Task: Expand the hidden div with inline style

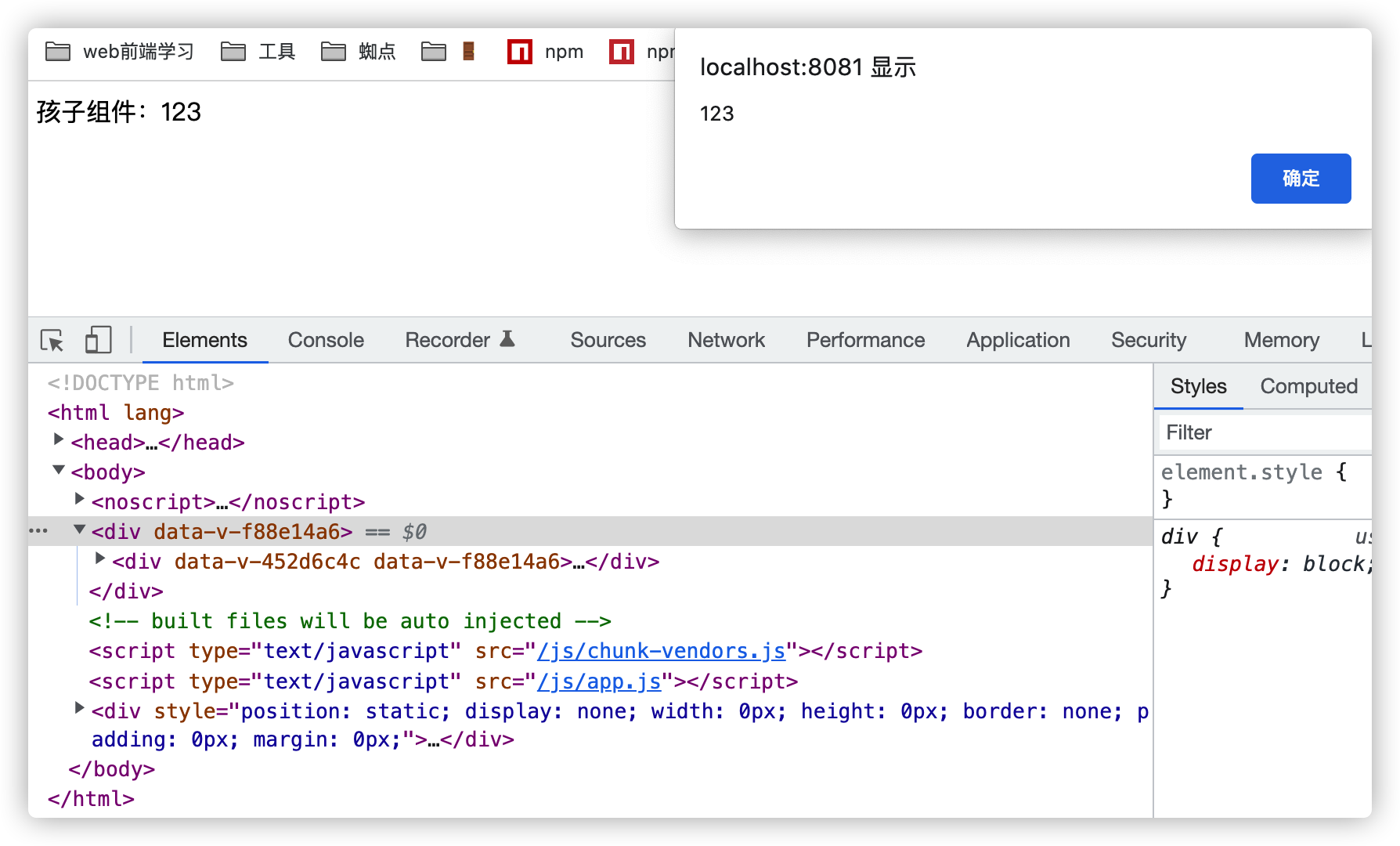Action: [79, 708]
